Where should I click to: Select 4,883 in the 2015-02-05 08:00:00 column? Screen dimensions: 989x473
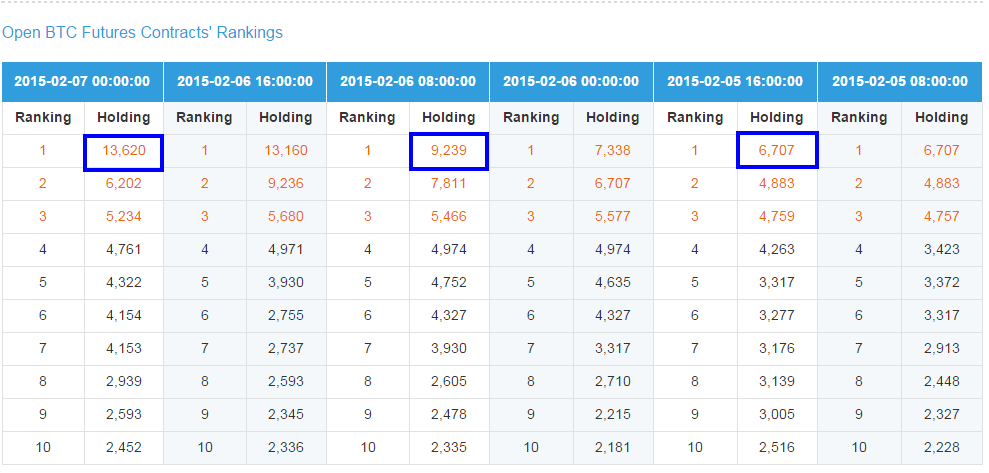click(x=942, y=184)
